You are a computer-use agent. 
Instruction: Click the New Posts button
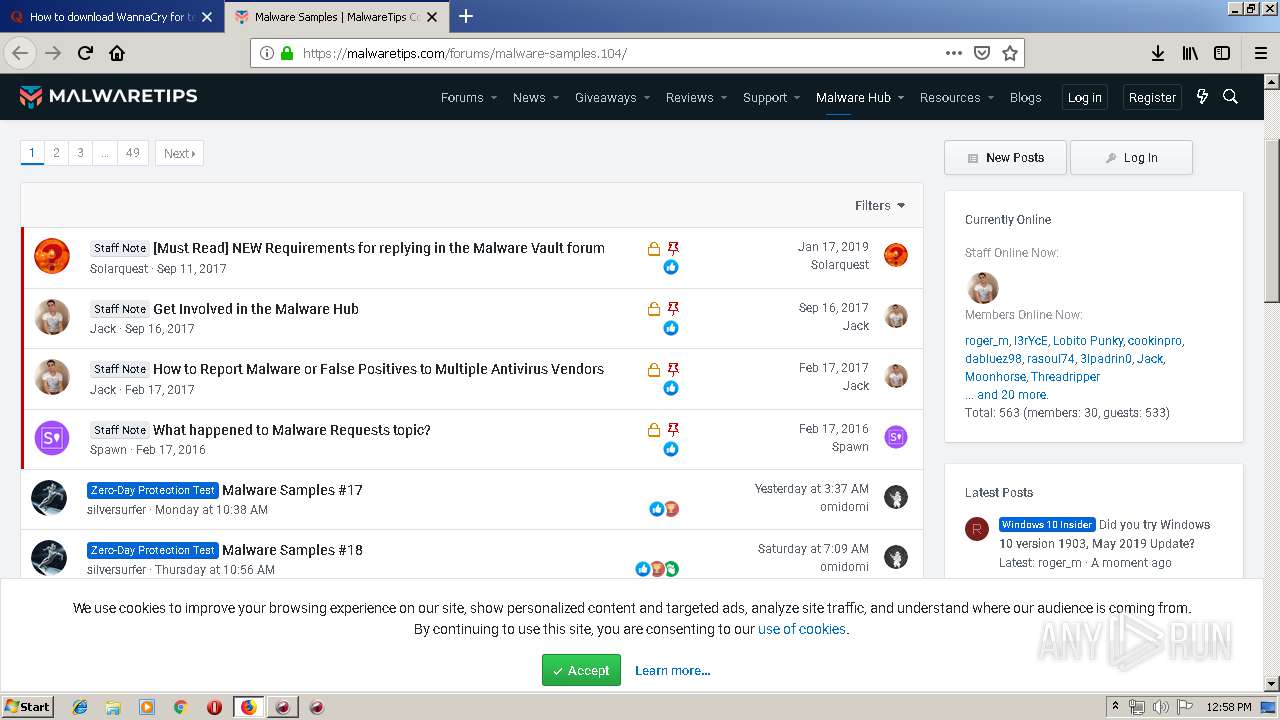tap(1005, 157)
